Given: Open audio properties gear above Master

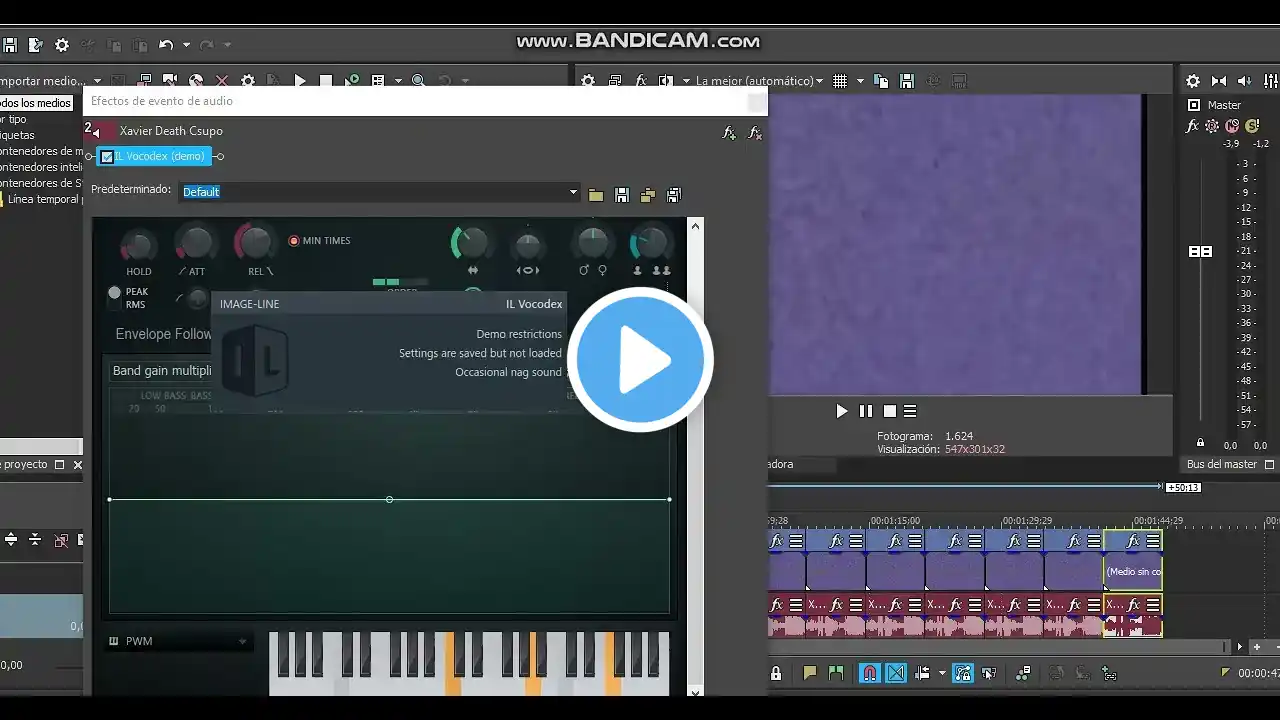Looking at the screenshot, I should pyautogui.click(x=1193, y=81).
